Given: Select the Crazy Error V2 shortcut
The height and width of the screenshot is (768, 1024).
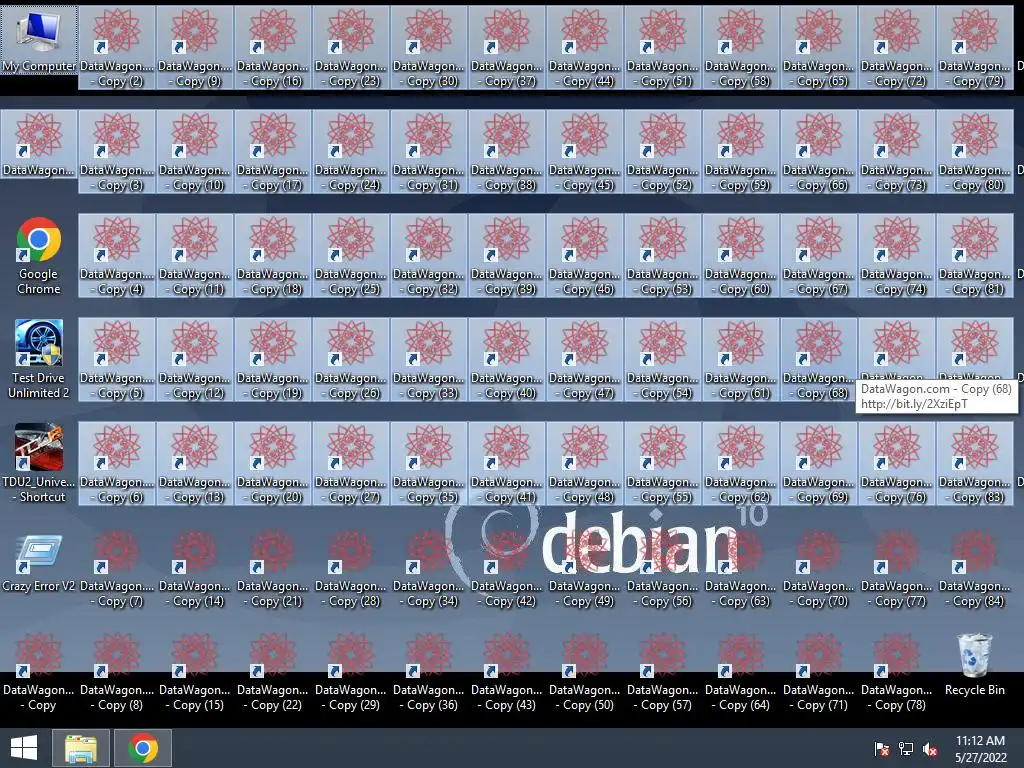Looking at the screenshot, I should 39,564.
